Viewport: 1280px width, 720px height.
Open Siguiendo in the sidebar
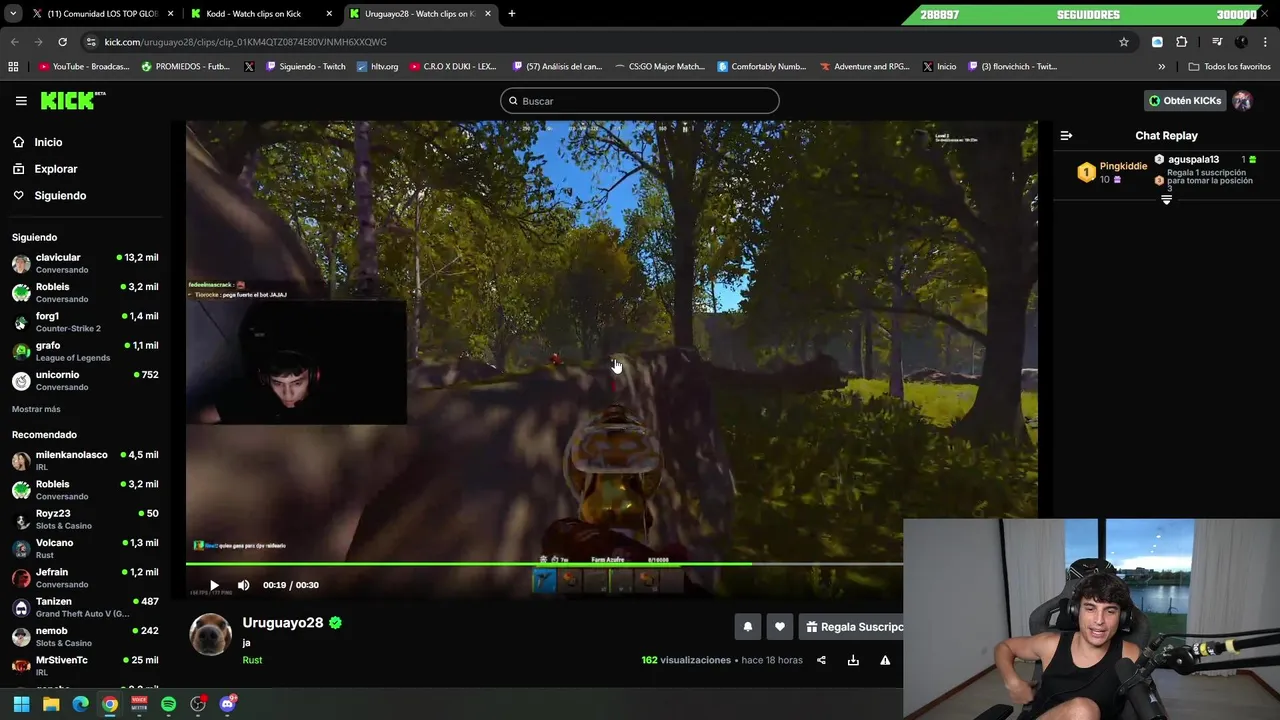click(x=60, y=195)
